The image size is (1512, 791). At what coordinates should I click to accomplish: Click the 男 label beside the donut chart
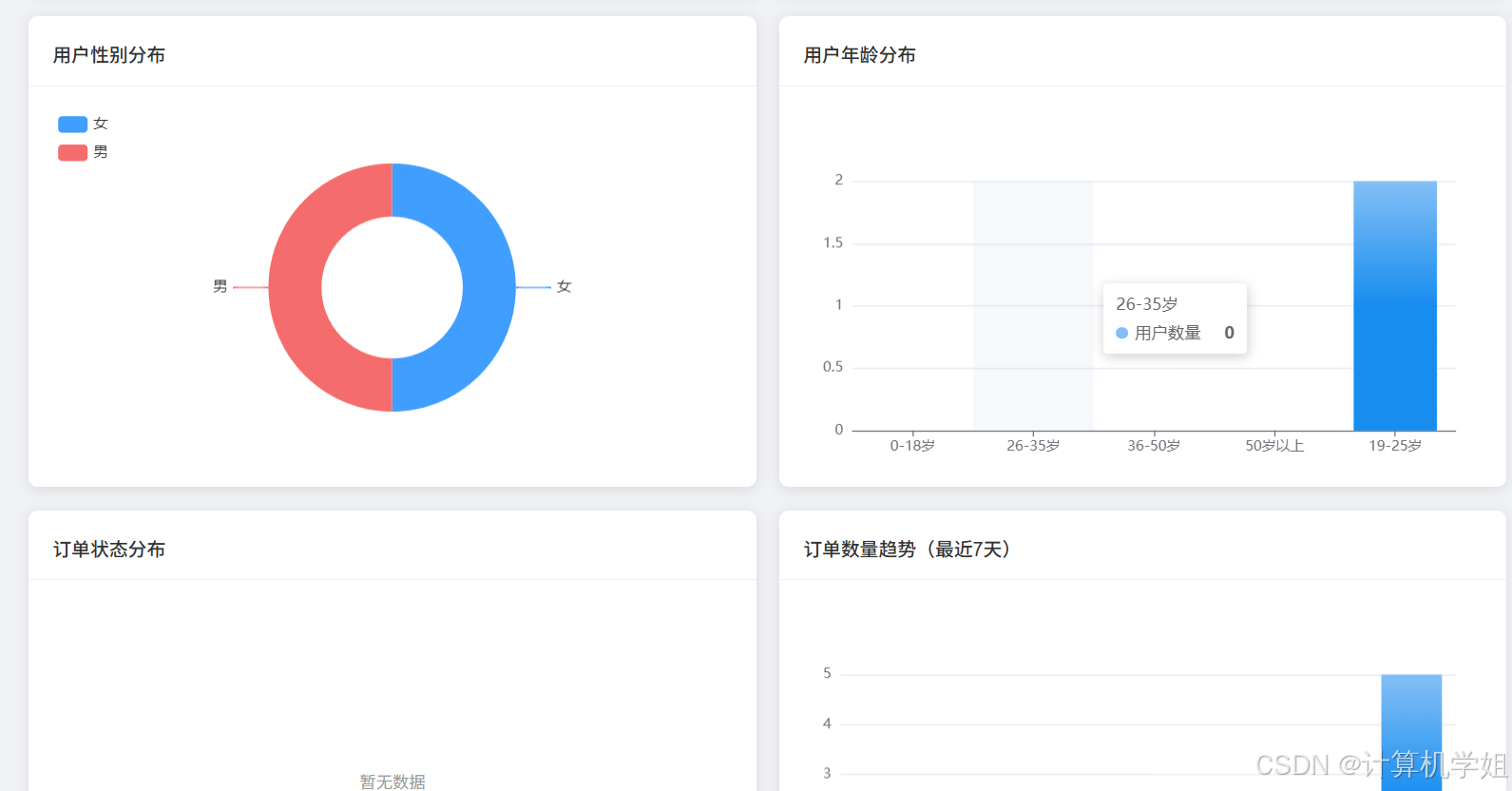click(220, 286)
